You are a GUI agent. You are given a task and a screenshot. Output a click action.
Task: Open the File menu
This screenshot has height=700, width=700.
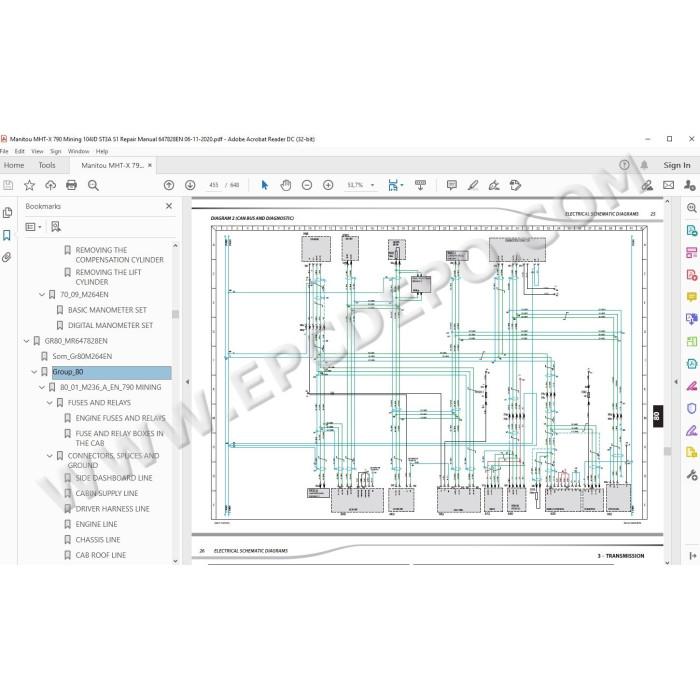pyautogui.click(x=4, y=151)
